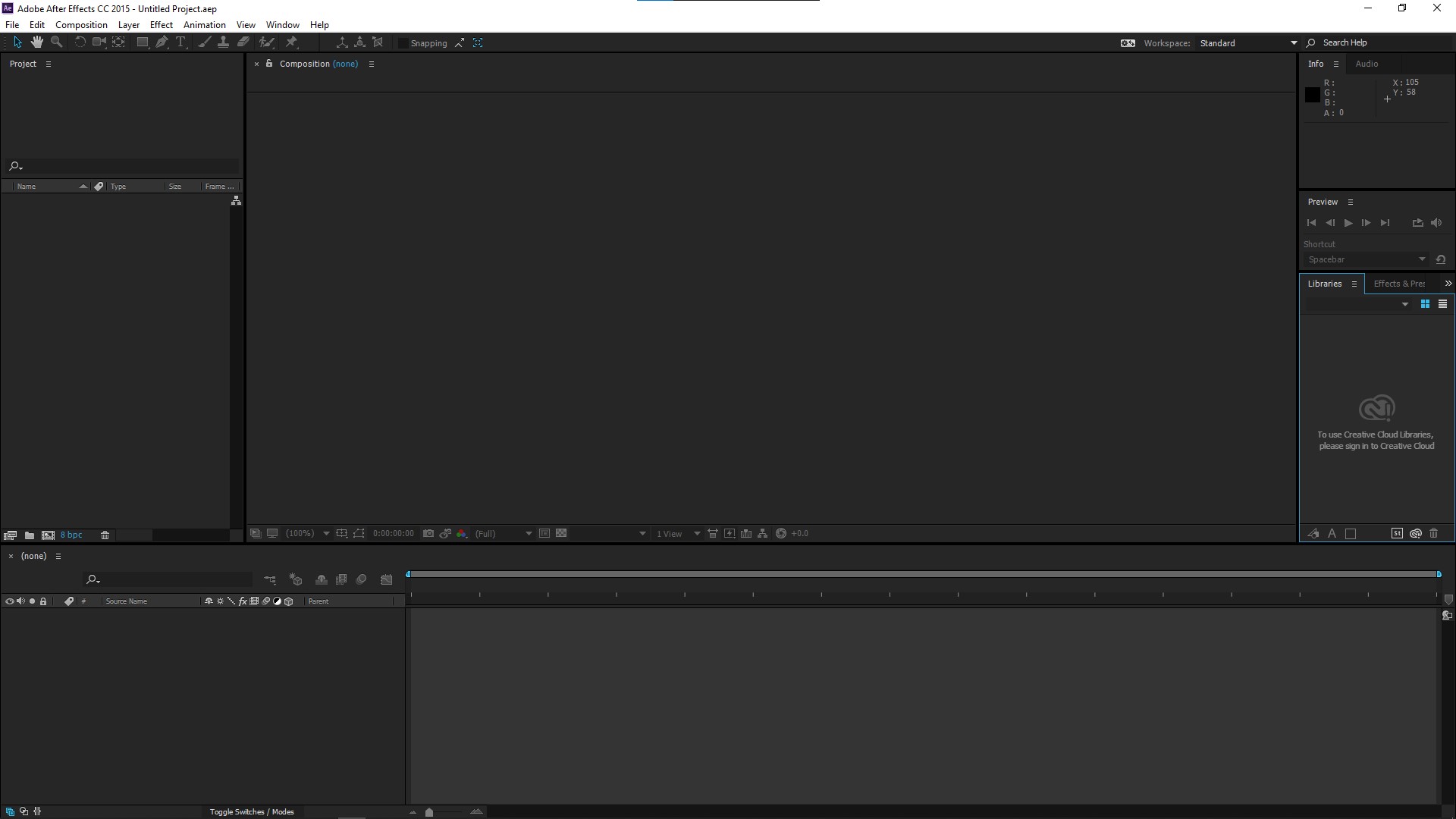Take a snapshot with the camera icon
The image size is (1456, 819).
pyautogui.click(x=428, y=534)
